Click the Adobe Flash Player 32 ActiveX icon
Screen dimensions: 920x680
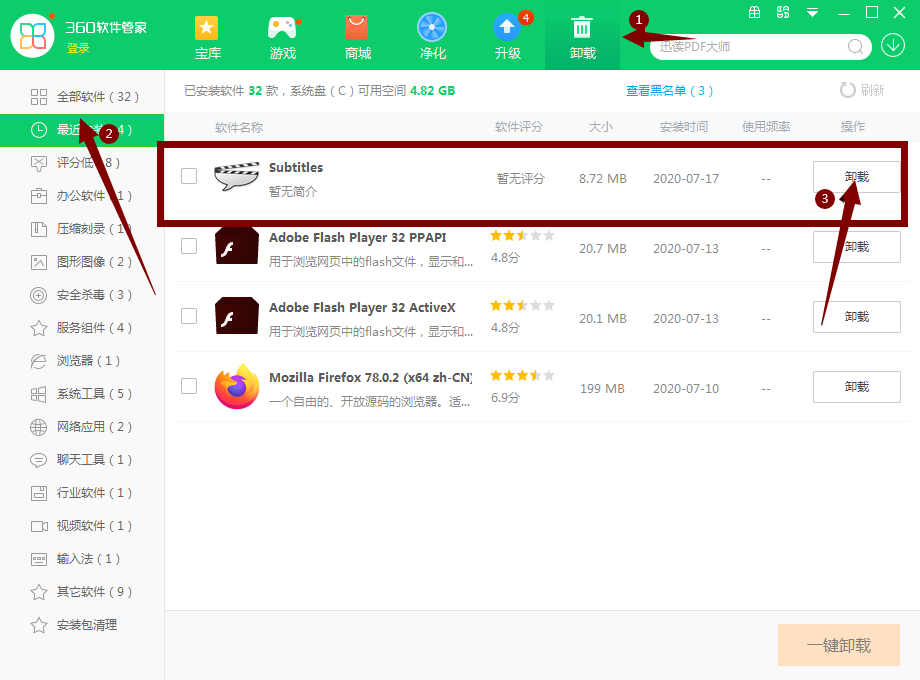(236, 316)
